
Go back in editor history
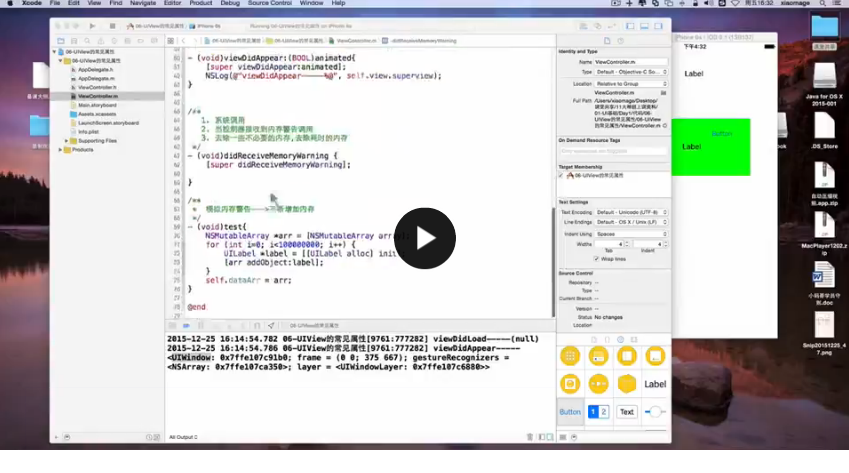[184, 41]
